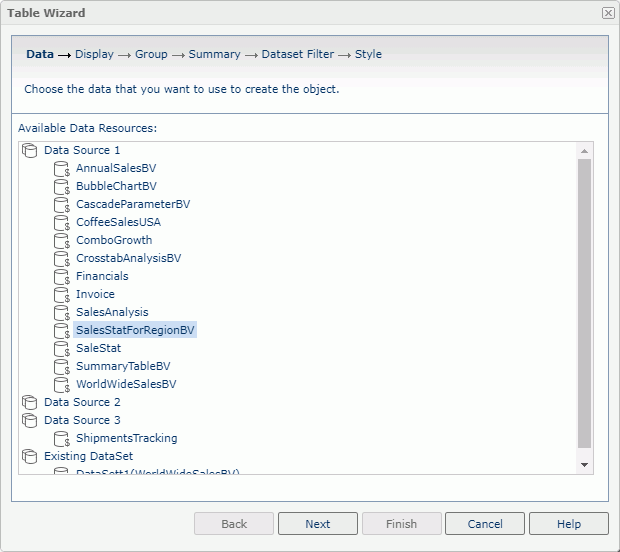Screen dimensions: 620x552
Task: Cancel the Table Wizard
Action: click(x=485, y=524)
